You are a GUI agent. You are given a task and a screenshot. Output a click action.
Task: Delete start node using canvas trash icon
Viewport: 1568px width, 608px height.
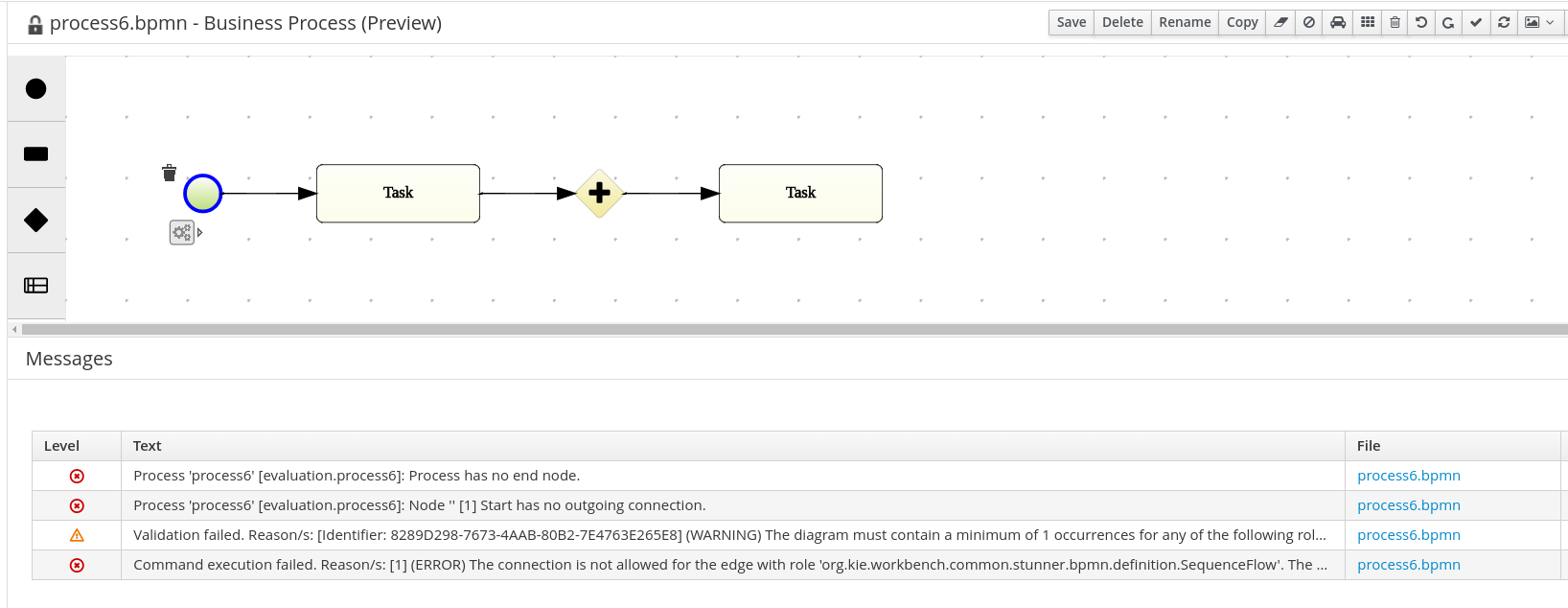(170, 173)
